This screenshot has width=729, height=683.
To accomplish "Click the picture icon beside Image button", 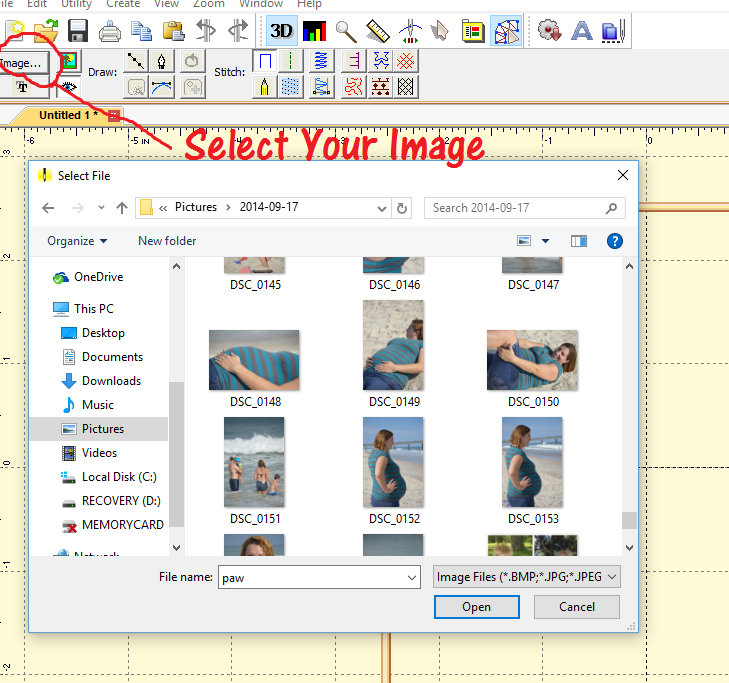I will 69,61.
